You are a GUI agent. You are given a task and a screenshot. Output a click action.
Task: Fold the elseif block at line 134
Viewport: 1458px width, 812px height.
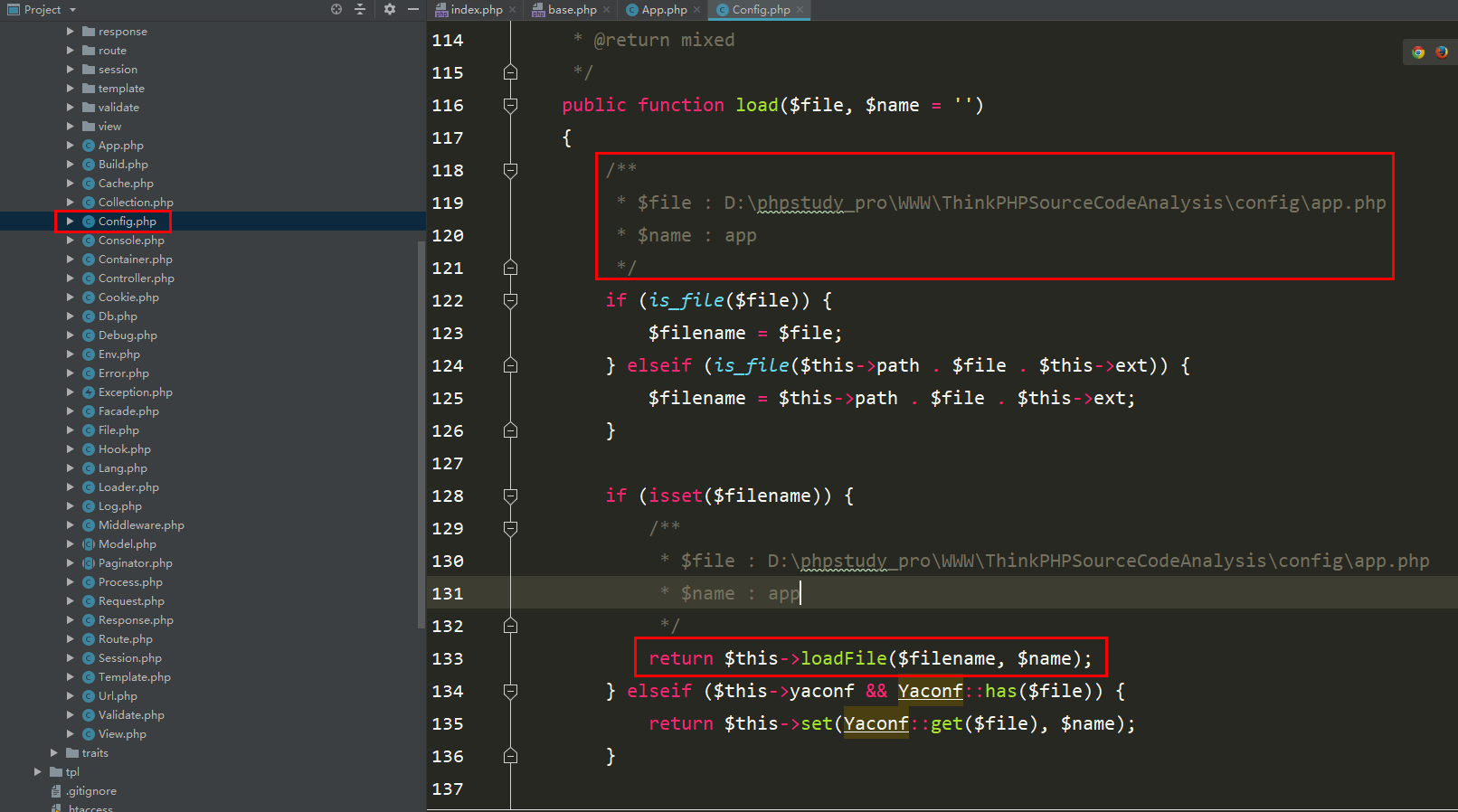(x=510, y=691)
